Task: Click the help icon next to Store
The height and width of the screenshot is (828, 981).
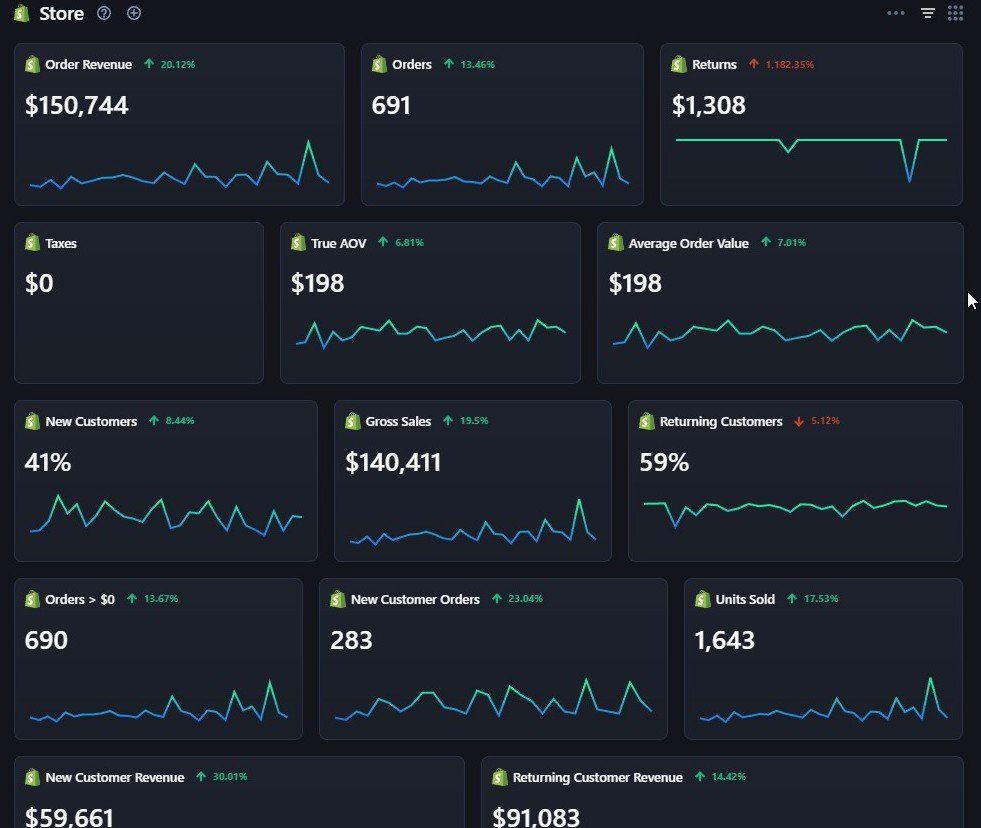Action: [x=104, y=13]
